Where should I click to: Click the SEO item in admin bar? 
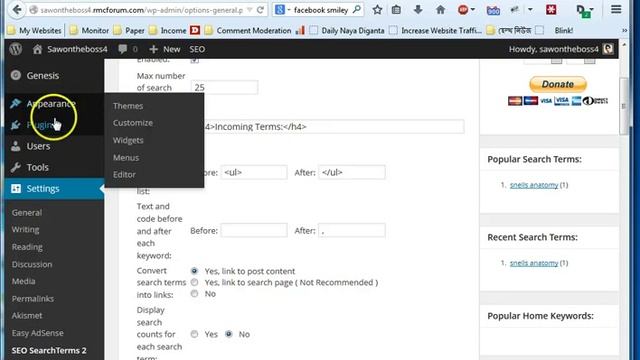[197, 49]
